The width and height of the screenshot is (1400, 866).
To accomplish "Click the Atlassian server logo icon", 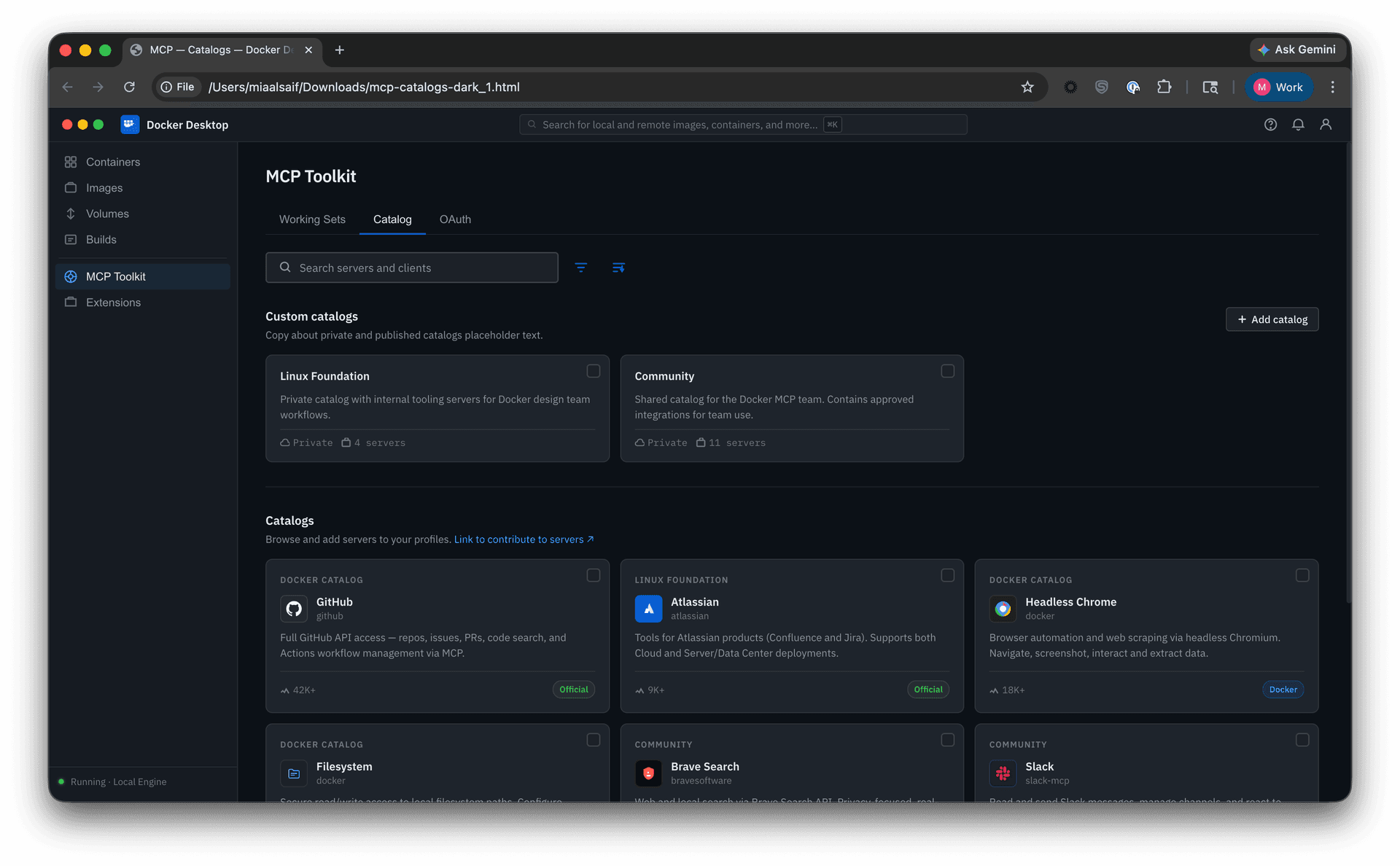I will [x=648, y=608].
